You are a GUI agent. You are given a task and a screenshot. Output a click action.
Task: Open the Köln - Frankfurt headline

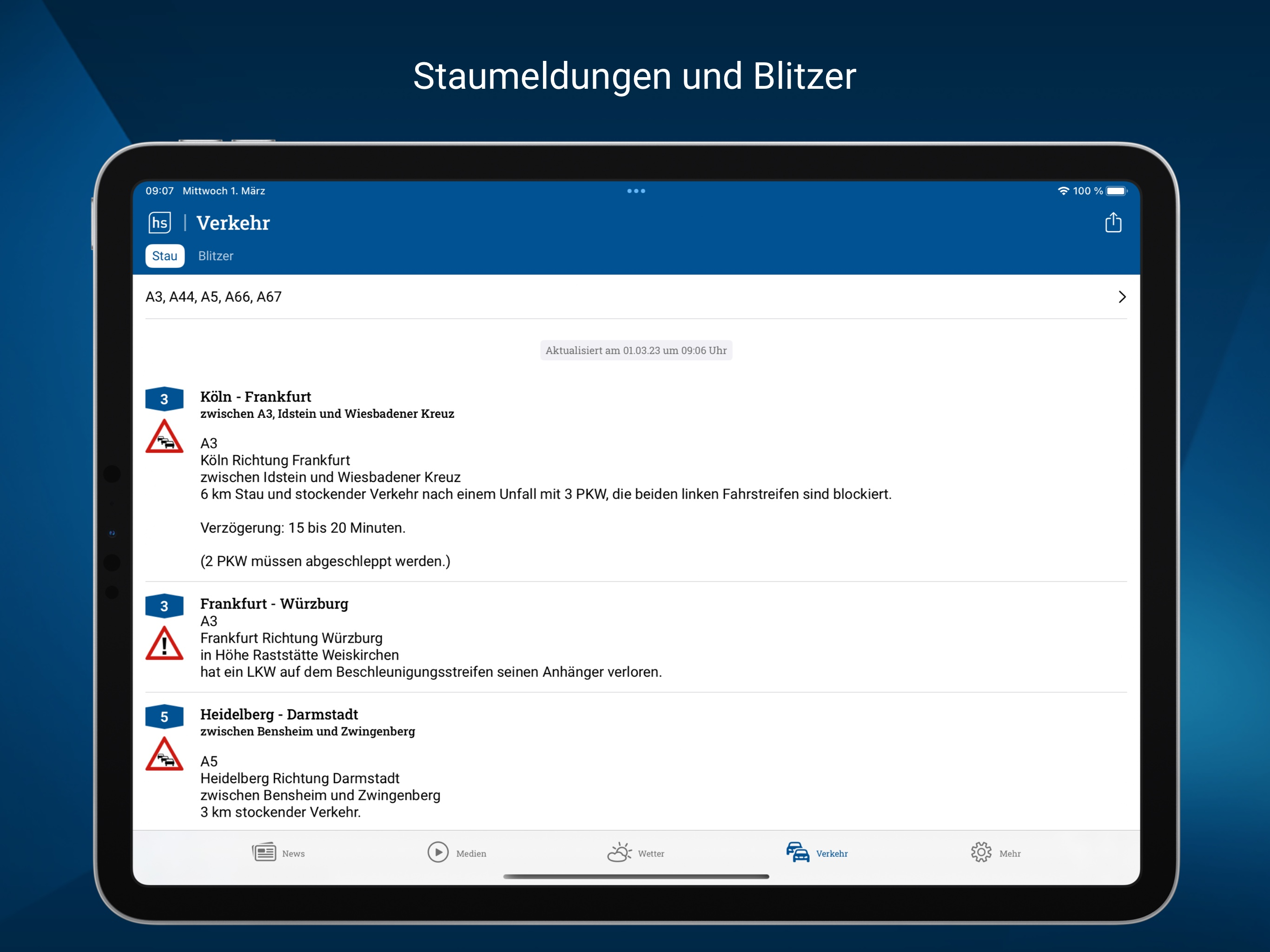point(256,397)
